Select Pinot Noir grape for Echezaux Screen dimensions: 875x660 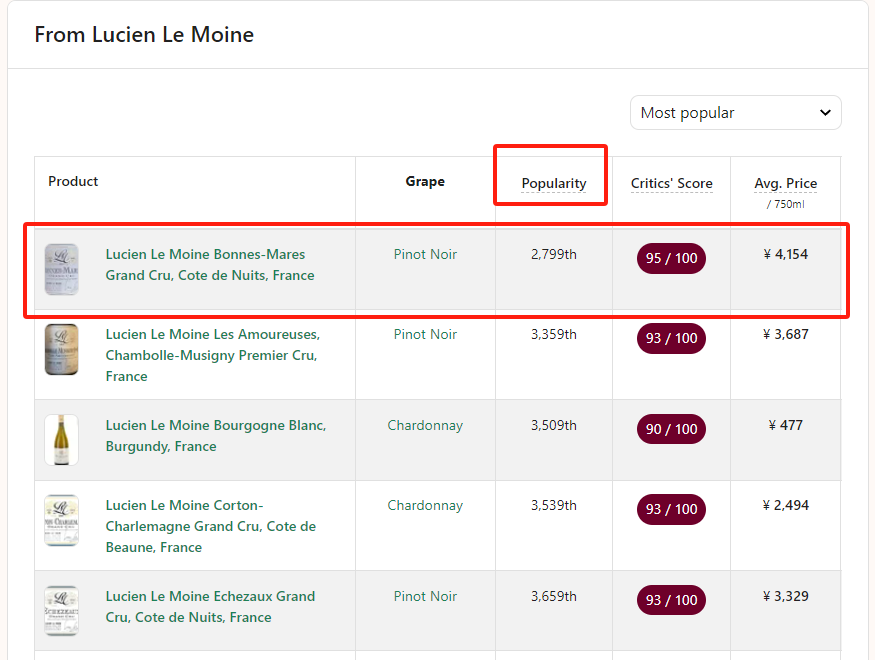pos(425,596)
